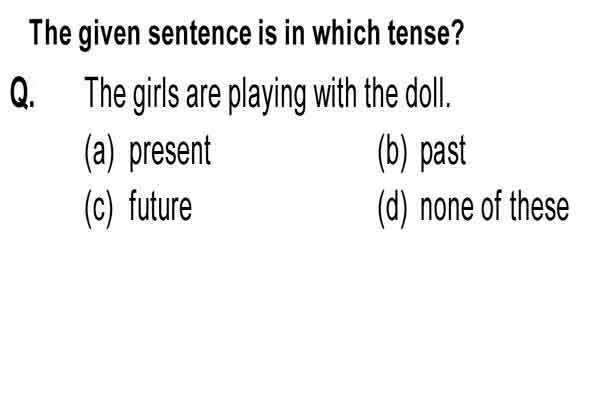Click the '(a)' option label
Screen dimensions: 600x400
99,153
